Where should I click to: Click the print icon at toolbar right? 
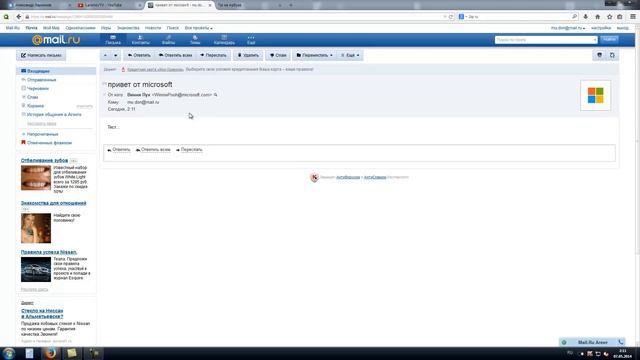point(599,55)
